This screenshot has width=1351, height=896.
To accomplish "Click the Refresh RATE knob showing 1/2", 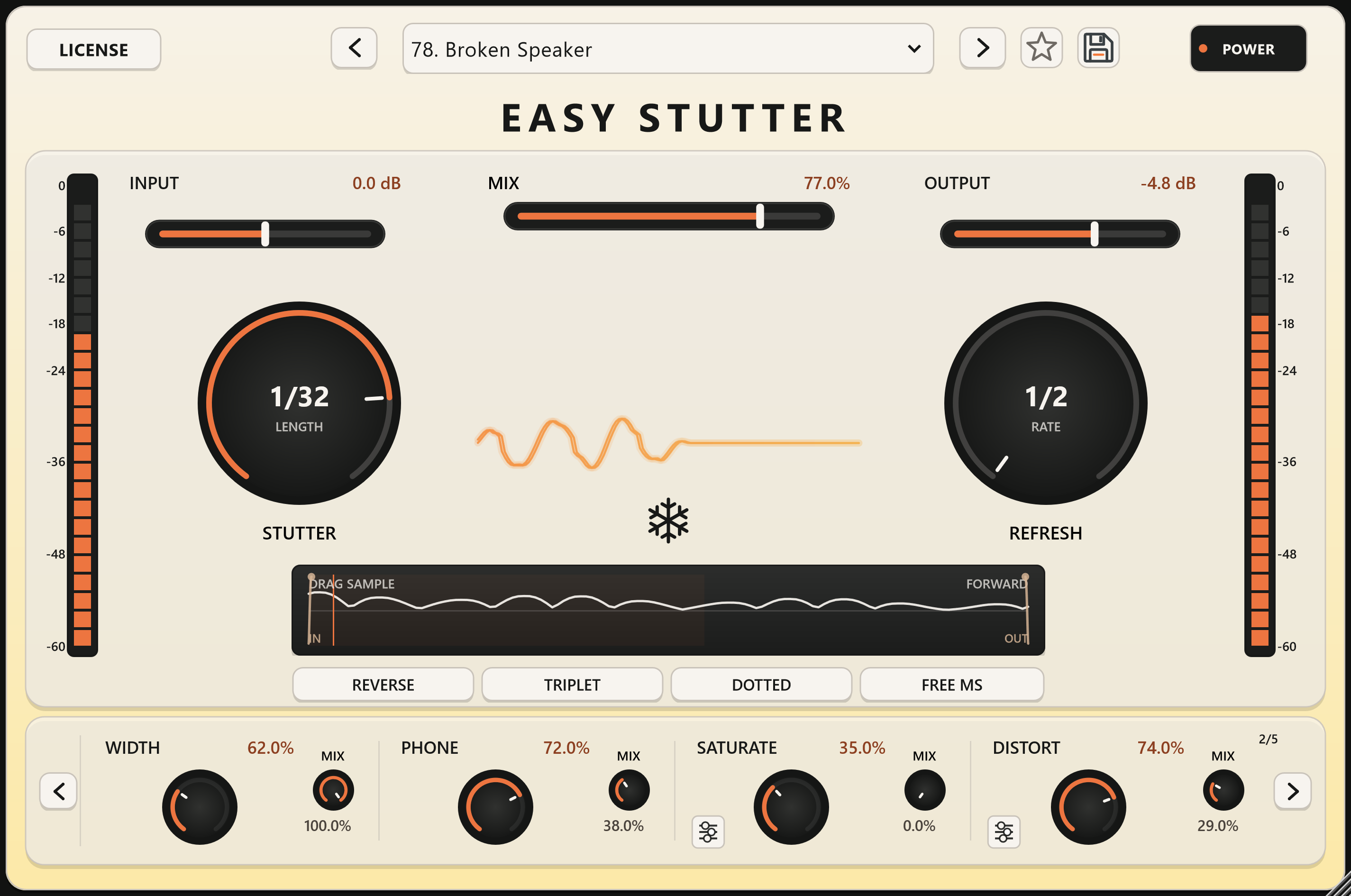I will coord(1045,403).
